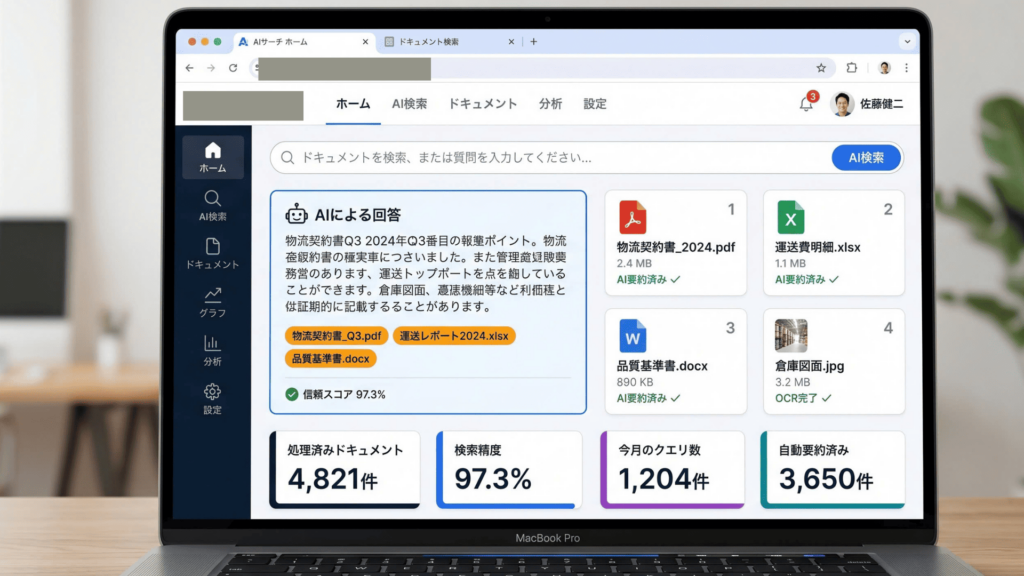Click the 運送費明細.xlsx file name
This screenshot has height=576, width=1024.
[818, 248]
